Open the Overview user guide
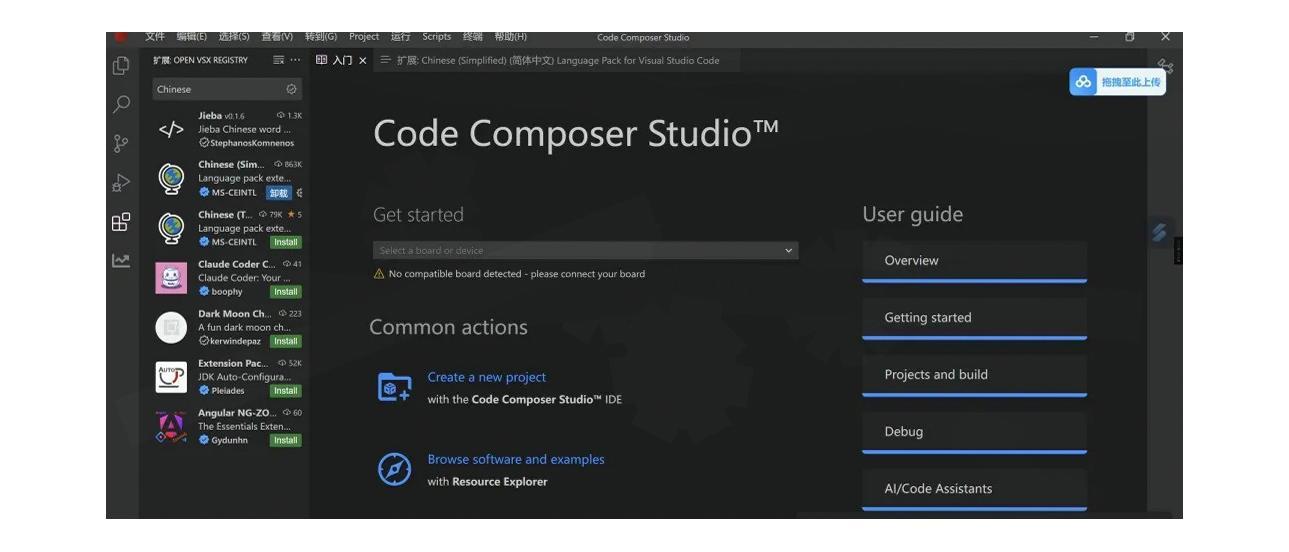The image size is (1289, 552). 974,261
